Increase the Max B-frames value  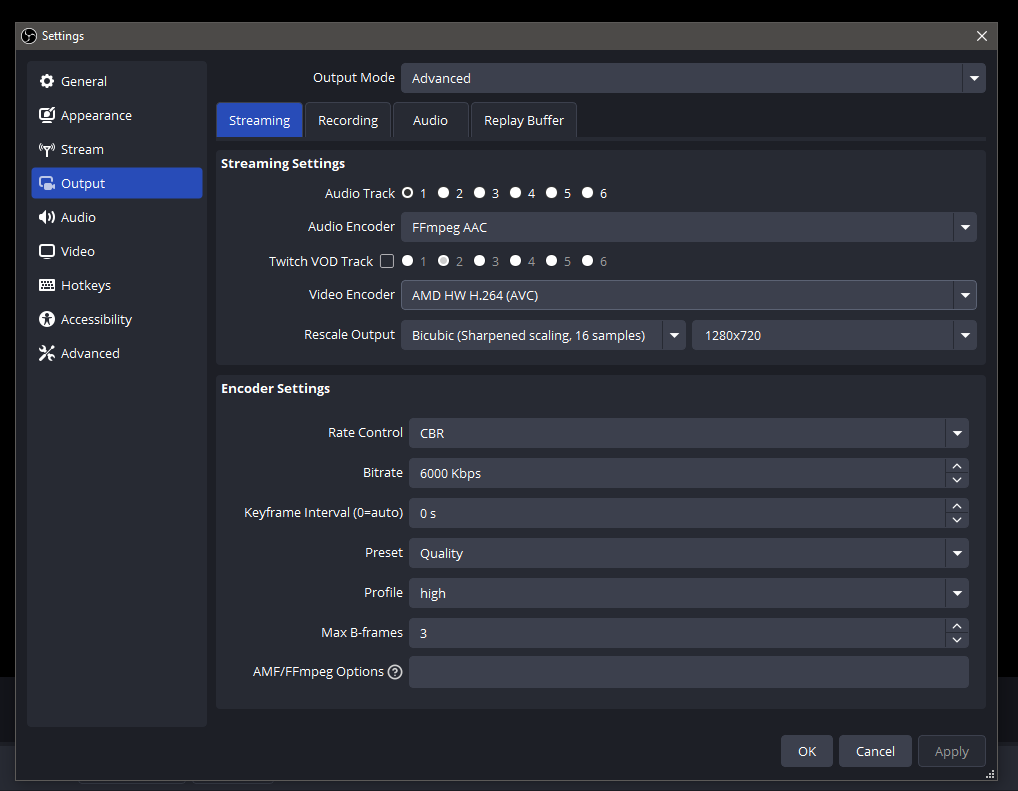pyautogui.click(x=957, y=626)
